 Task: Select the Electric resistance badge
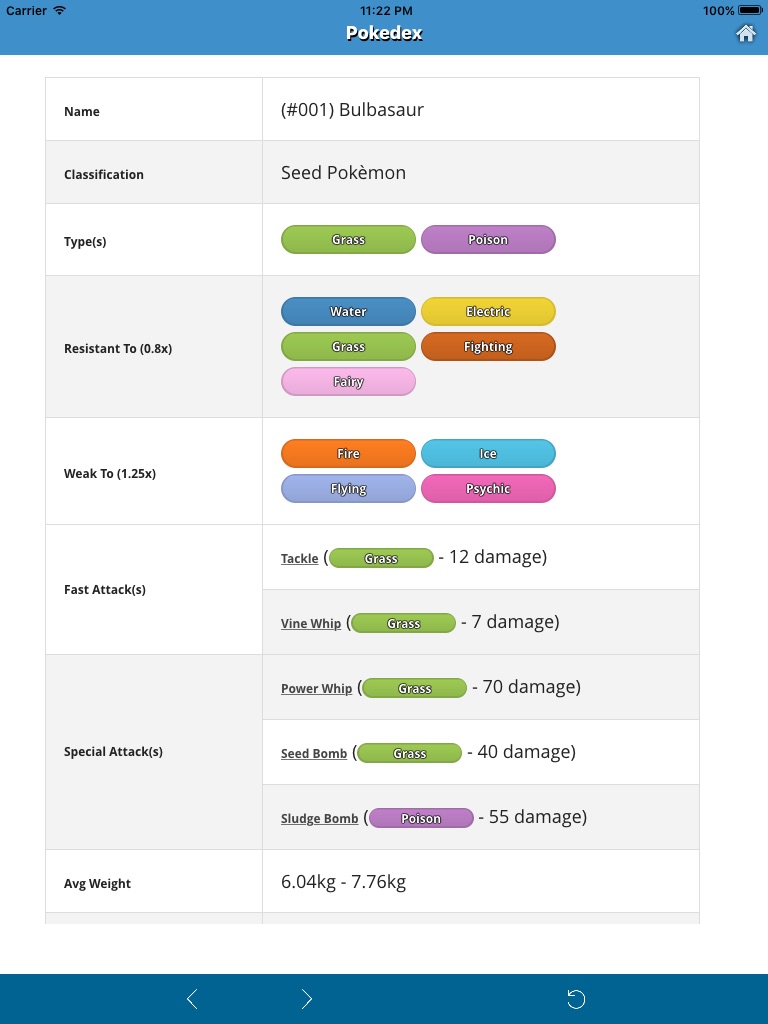488,312
